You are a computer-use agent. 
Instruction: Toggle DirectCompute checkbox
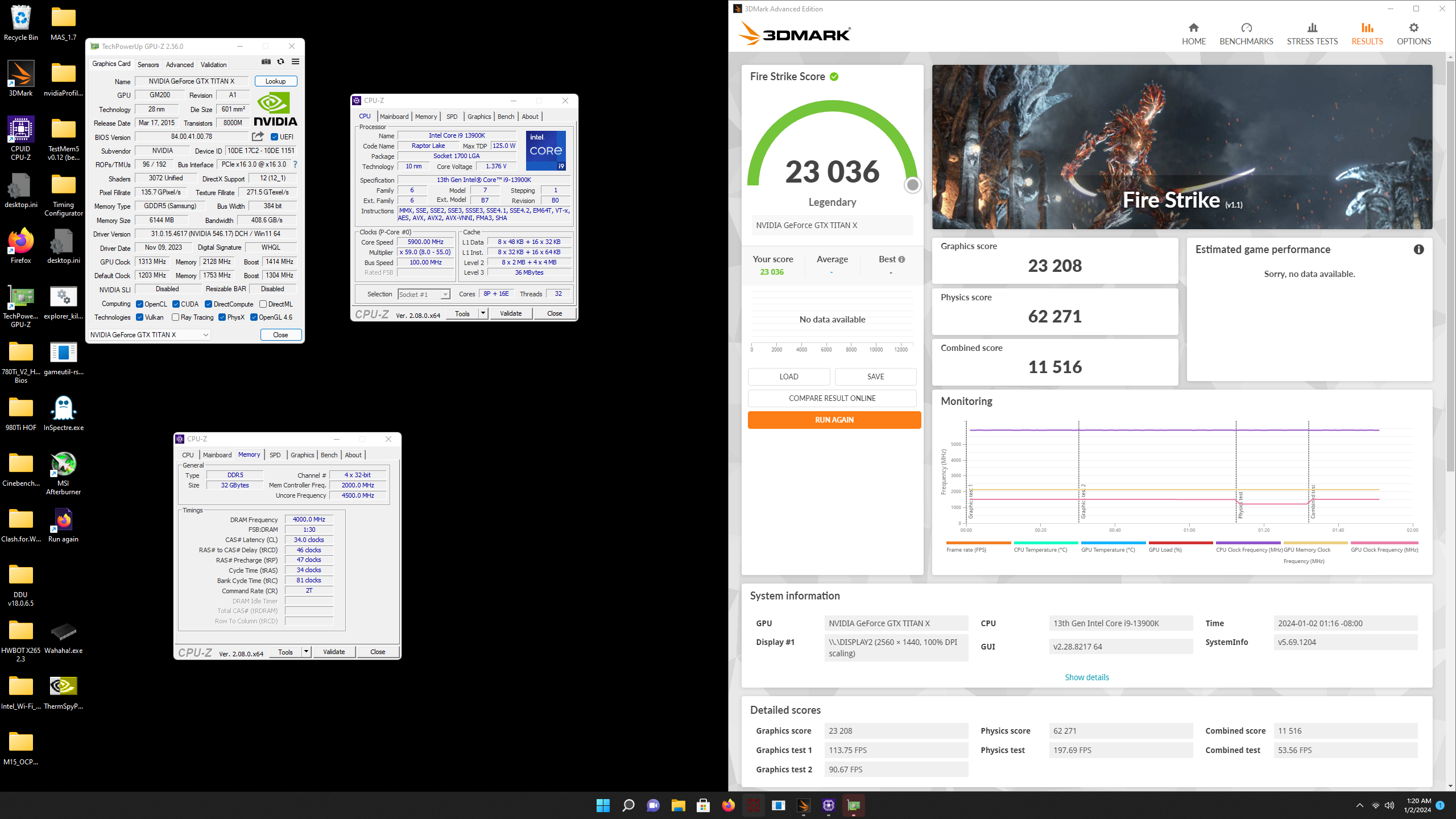(208, 304)
